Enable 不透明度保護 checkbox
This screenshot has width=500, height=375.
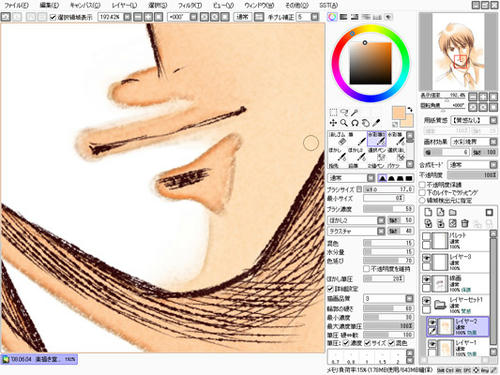(423, 184)
